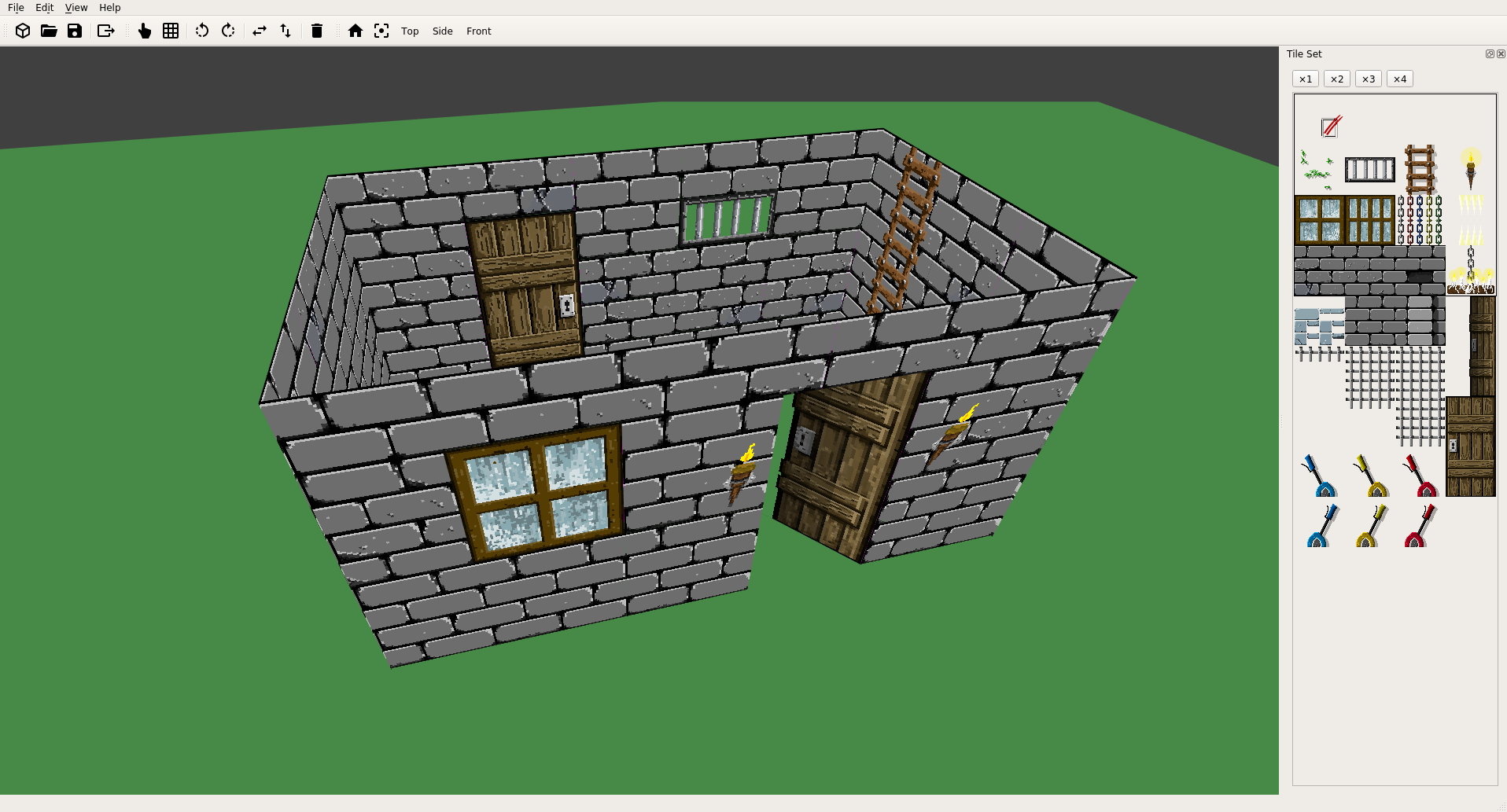Select the wide gray stone wall tile

pos(1369,270)
